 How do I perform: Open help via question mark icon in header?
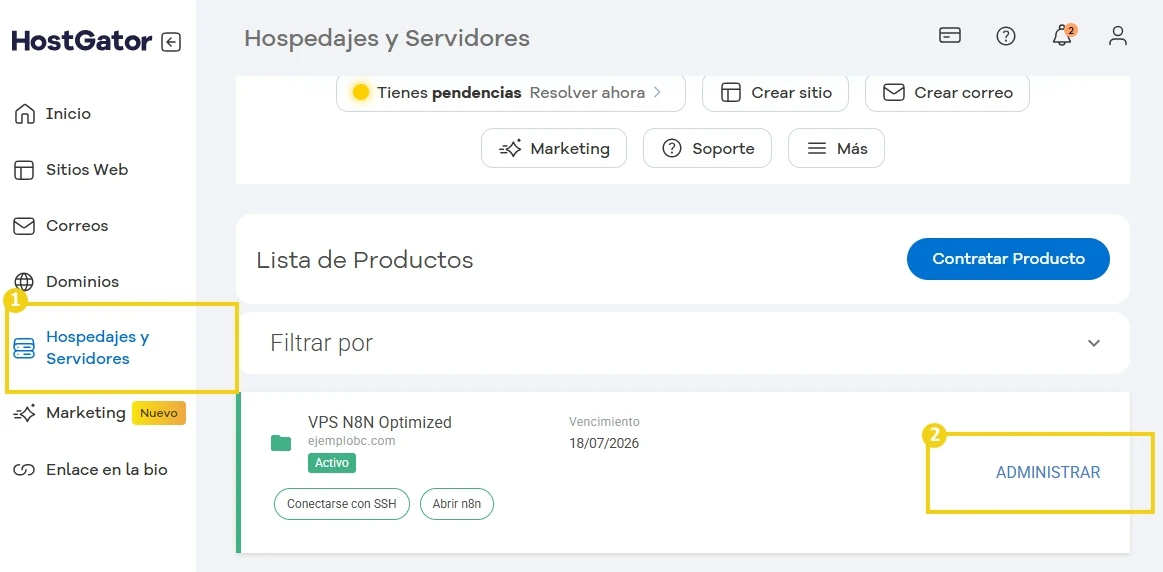[1006, 36]
